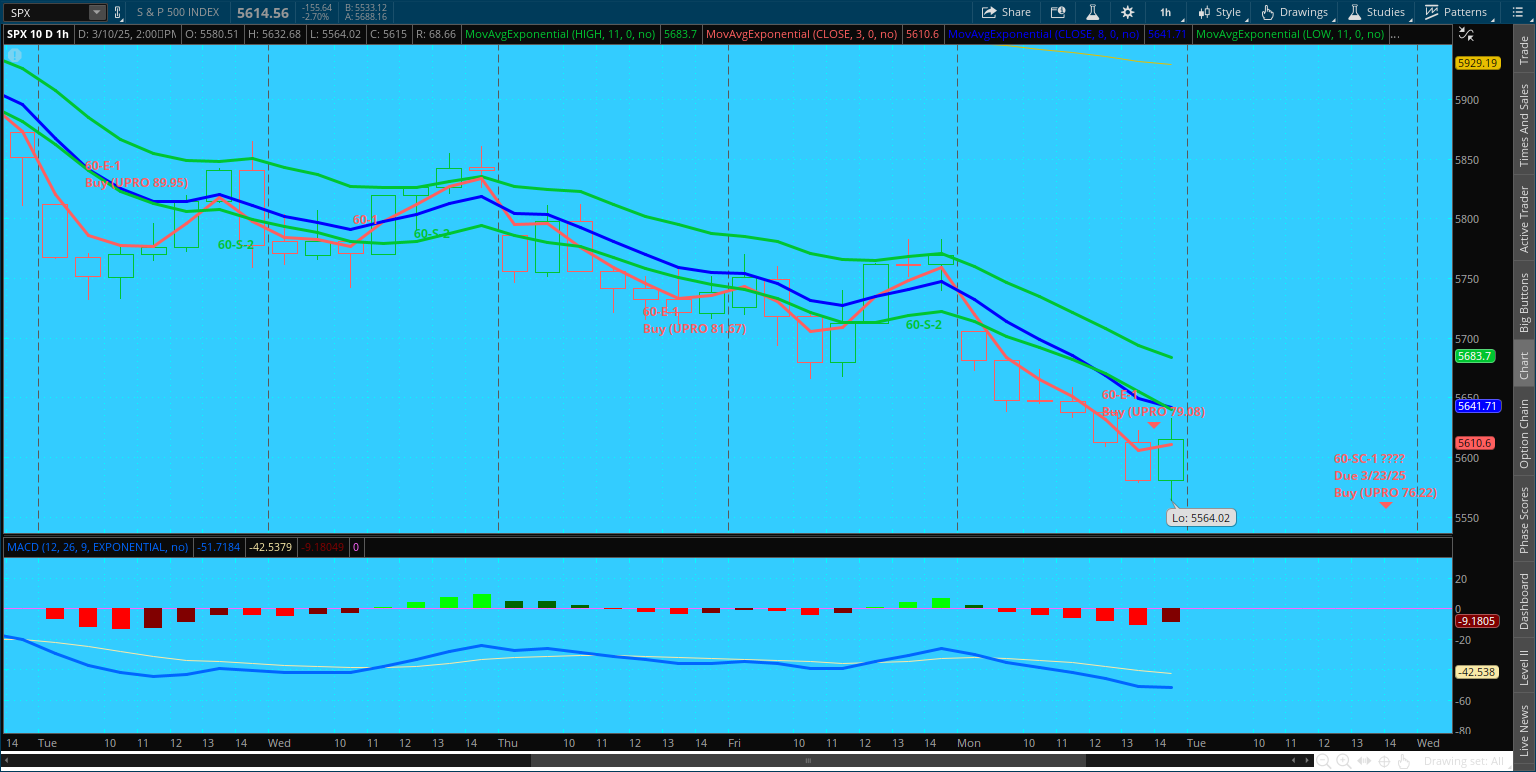
Task: Toggle the chart auto-scale arrows icon
Action: coord(1465,34)
